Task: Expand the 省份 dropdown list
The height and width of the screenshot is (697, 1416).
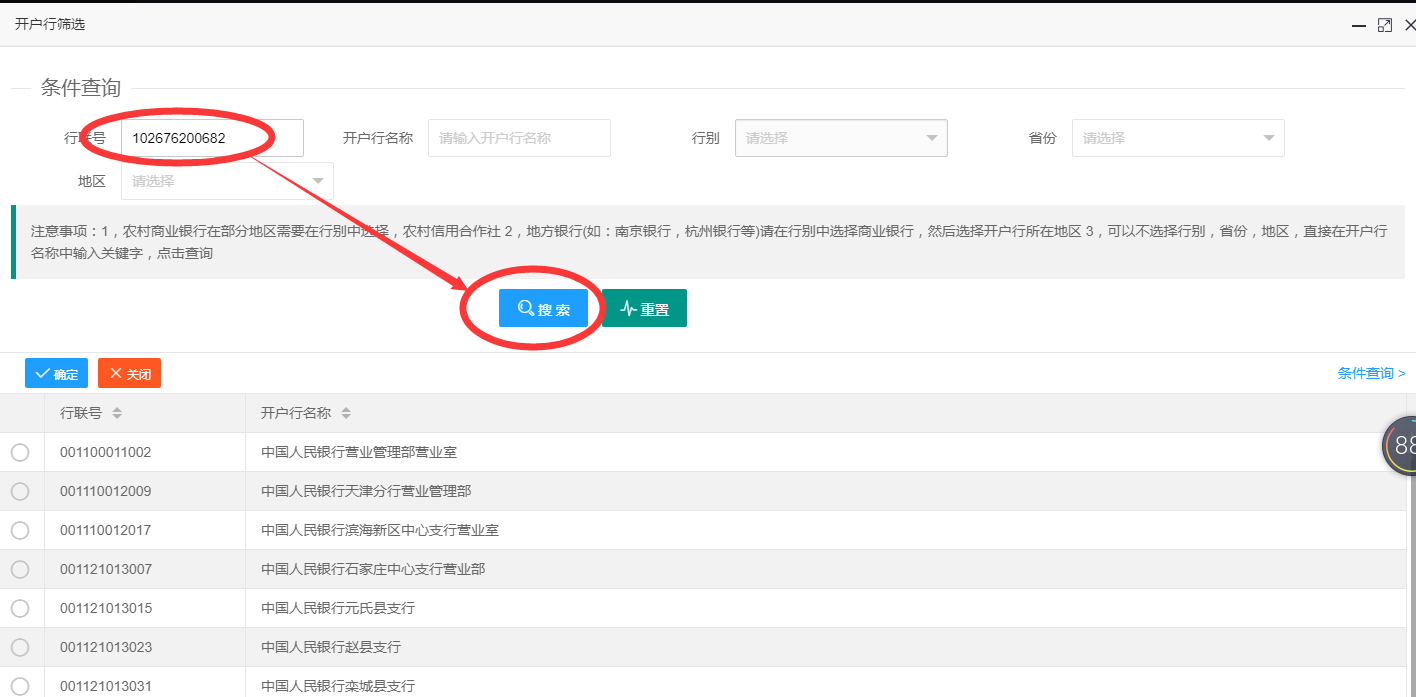Action: point(1177,138)
